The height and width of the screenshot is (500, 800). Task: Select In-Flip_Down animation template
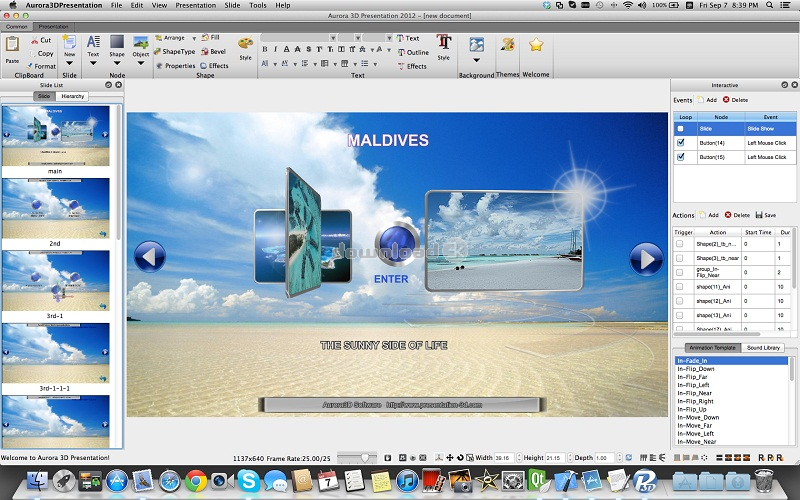695,369
